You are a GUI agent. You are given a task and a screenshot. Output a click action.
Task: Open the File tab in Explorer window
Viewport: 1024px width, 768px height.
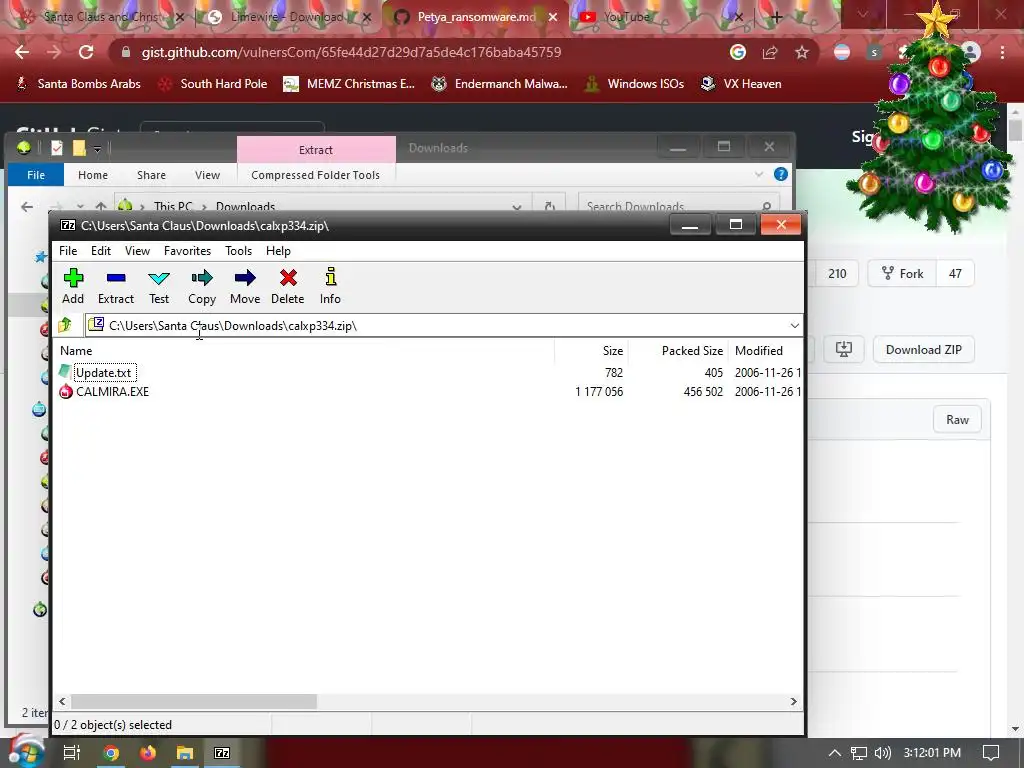pyautogui.click(x=36, y=175)
